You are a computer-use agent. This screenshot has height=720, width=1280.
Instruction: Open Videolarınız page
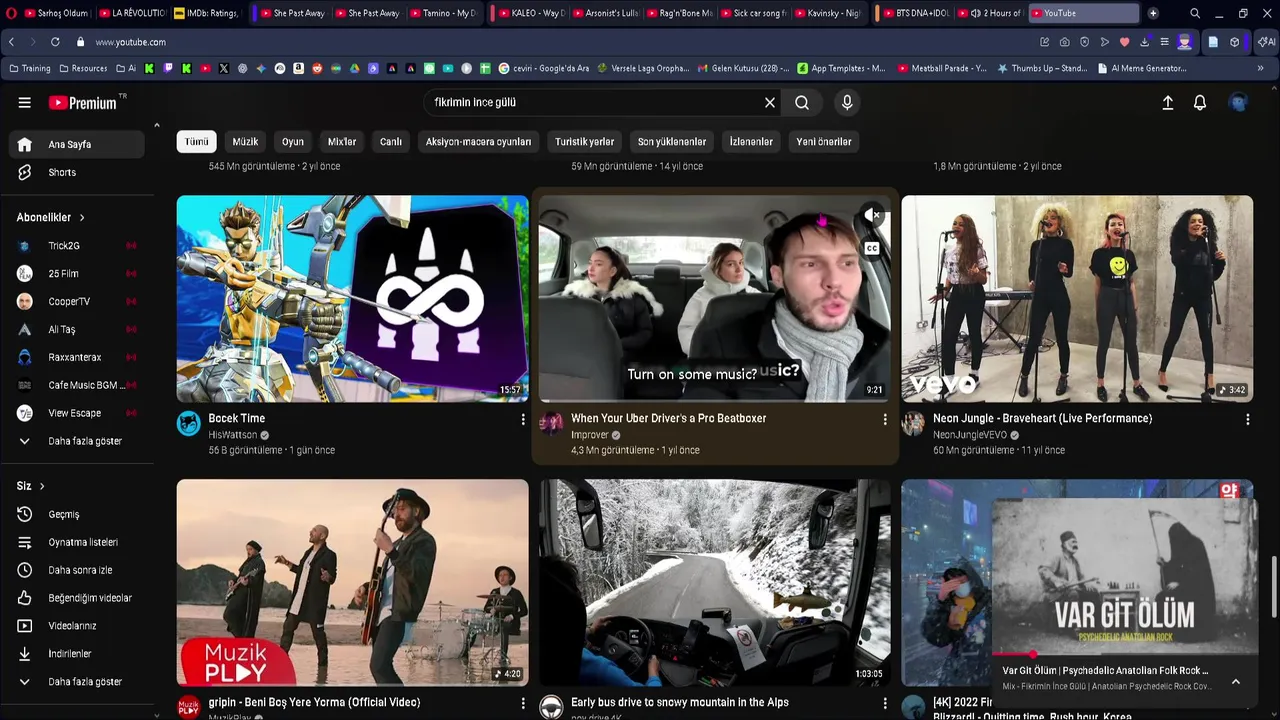[x=77, y=626]
